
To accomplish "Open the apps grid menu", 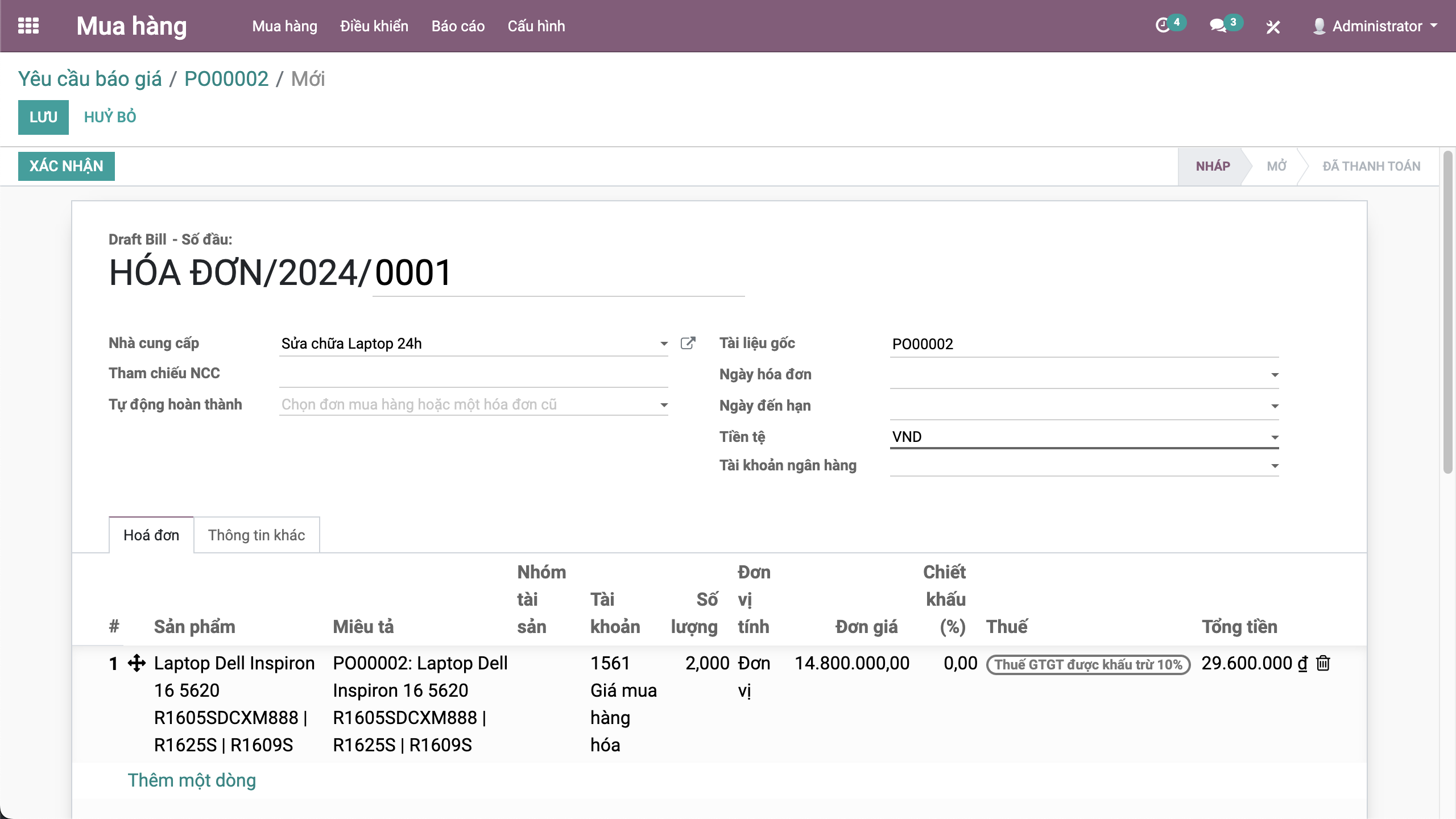I will pos(28,26).
